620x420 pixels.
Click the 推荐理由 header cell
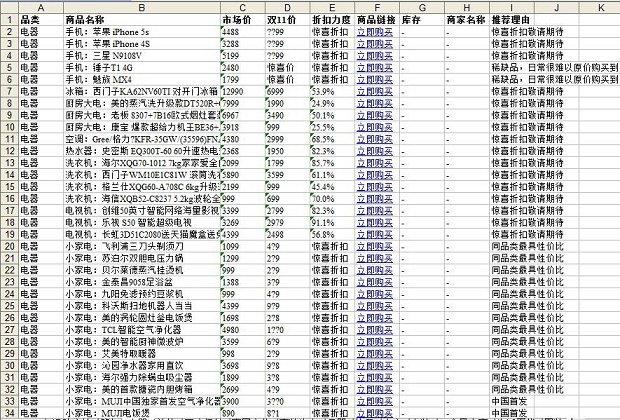click(x=512, y=20)
